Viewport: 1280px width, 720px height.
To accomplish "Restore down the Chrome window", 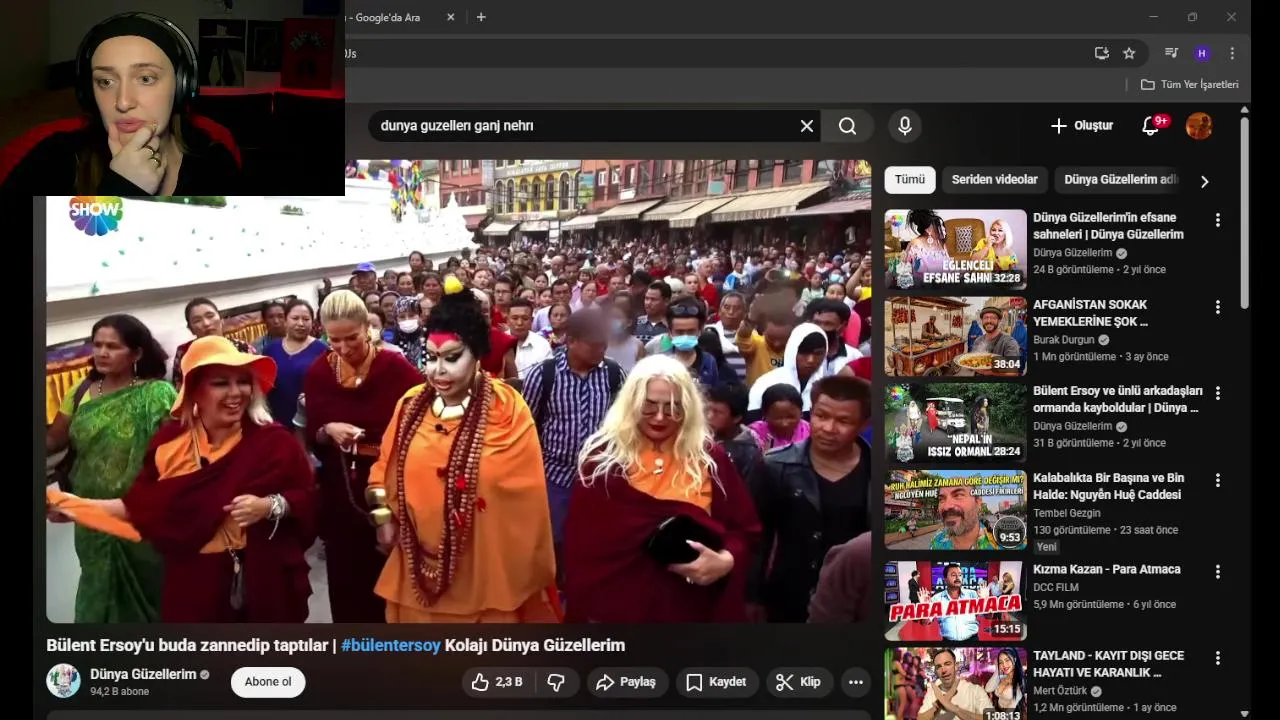I will (1192, 17).
